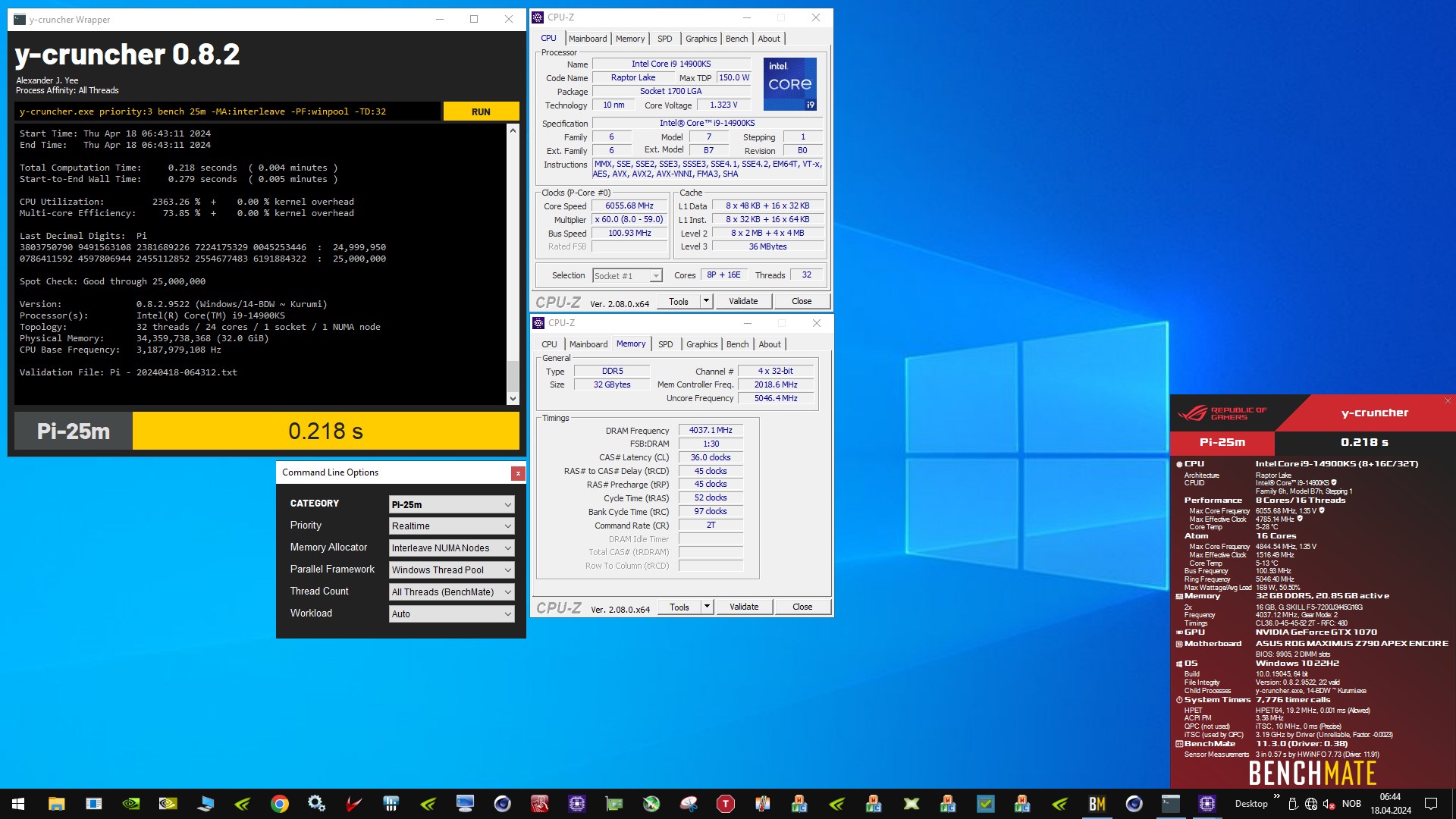Click the y-cruncher Wrapper title bar icon
The image size is (1456, 819).
pos(20,20)
